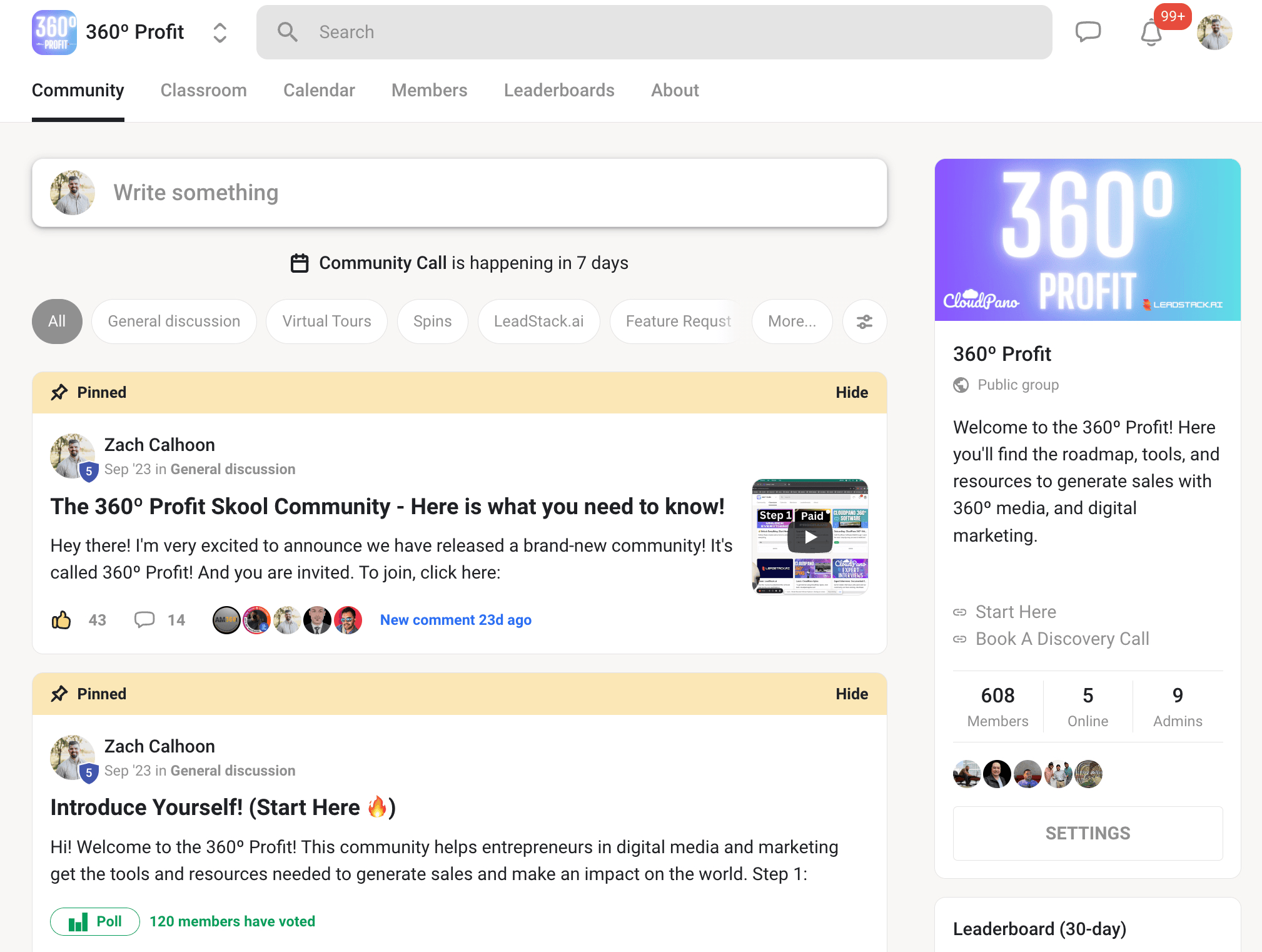
Task: Click the Poll badge
Action: (x=95, y=922)
